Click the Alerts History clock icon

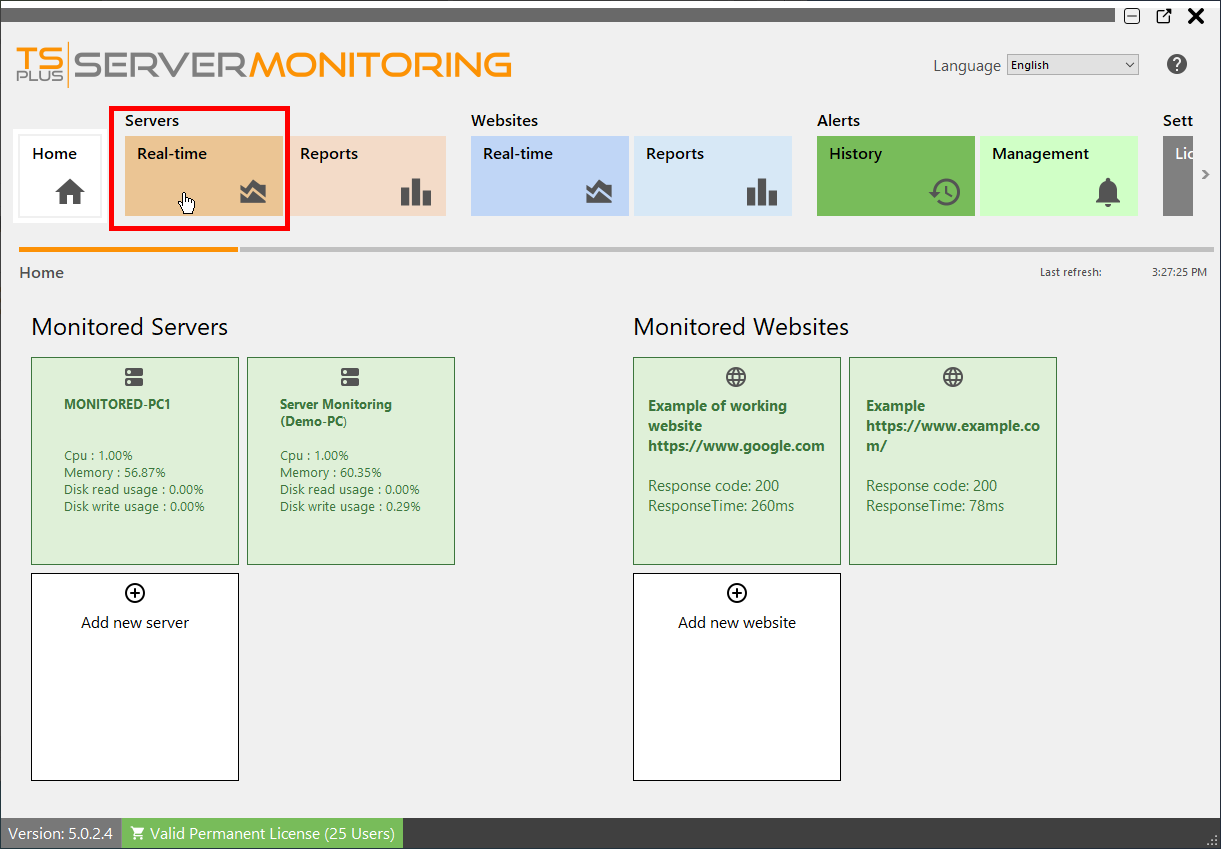coord(944,191)
